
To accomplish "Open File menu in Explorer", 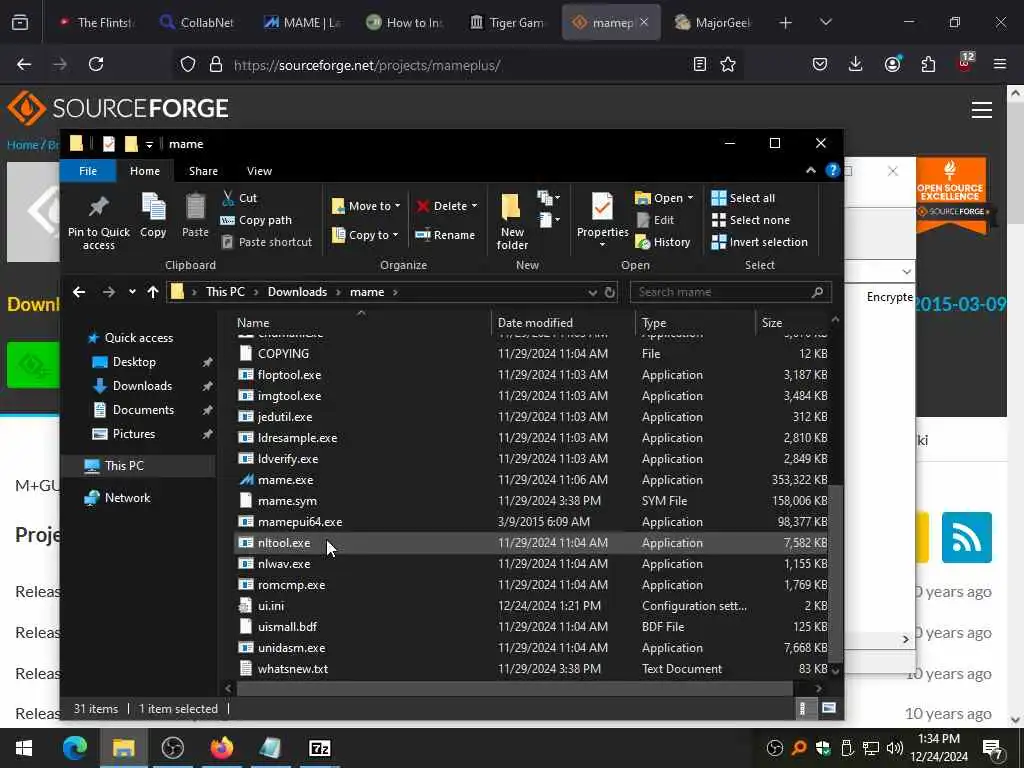I will (88, 171).
